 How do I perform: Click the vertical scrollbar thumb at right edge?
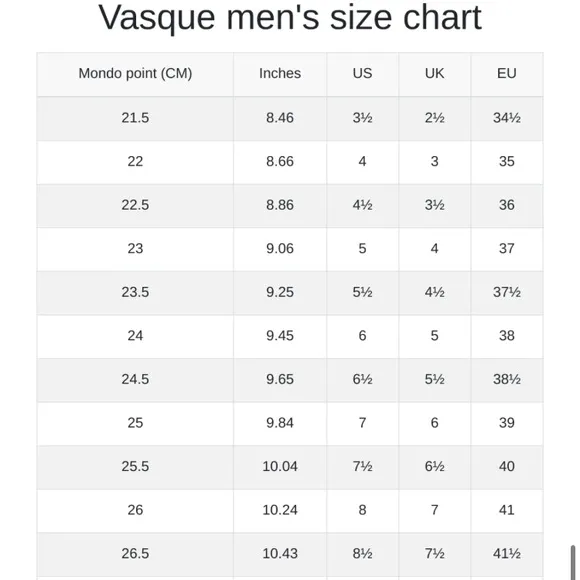point(573,562)
